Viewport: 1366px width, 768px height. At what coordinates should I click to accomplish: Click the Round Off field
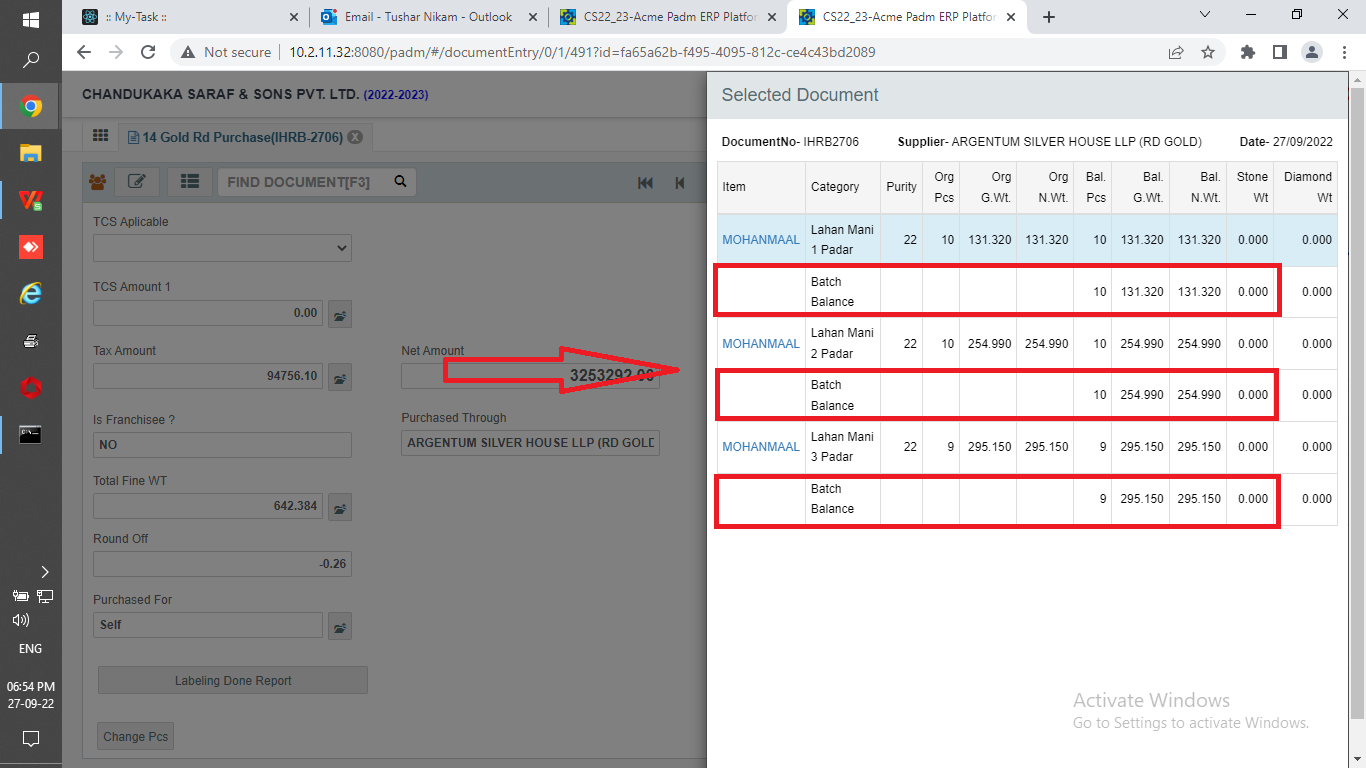(222, 564)
